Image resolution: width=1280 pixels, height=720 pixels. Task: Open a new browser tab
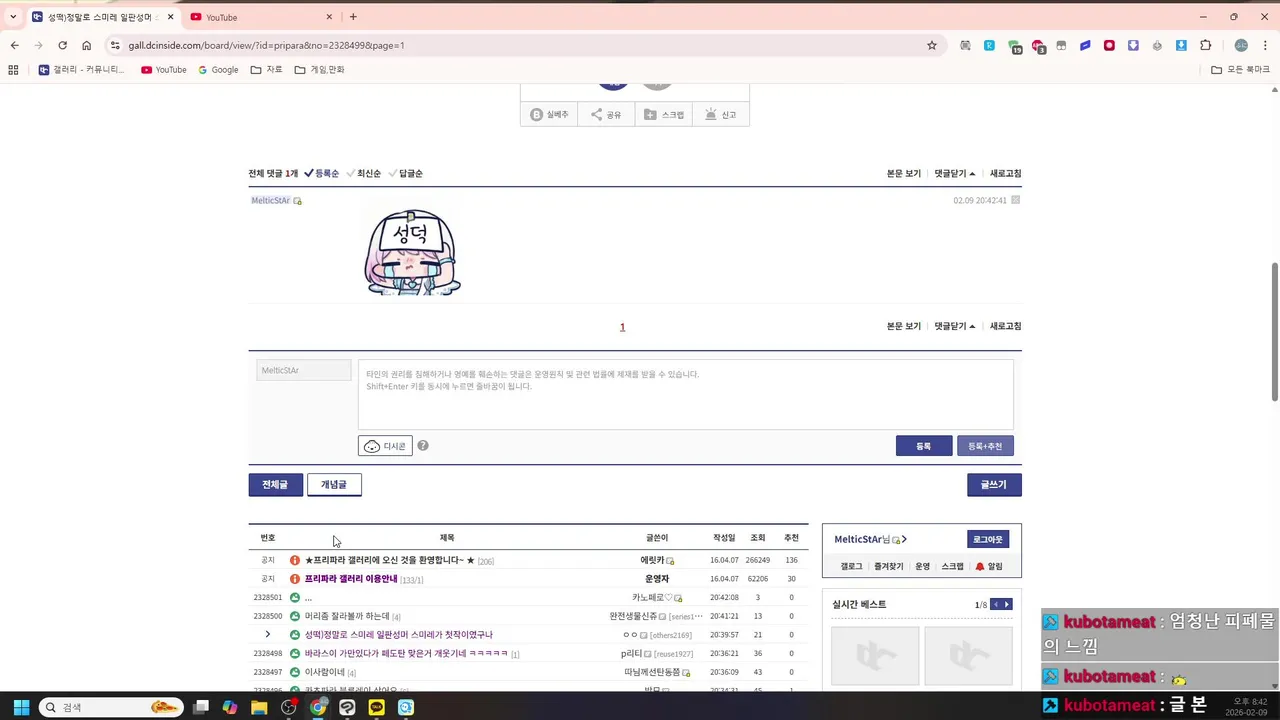click(353, 17)
